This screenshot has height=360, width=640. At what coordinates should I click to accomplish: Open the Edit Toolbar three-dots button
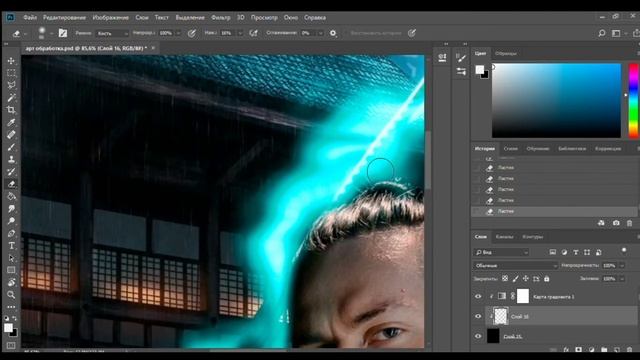point(11,307)
